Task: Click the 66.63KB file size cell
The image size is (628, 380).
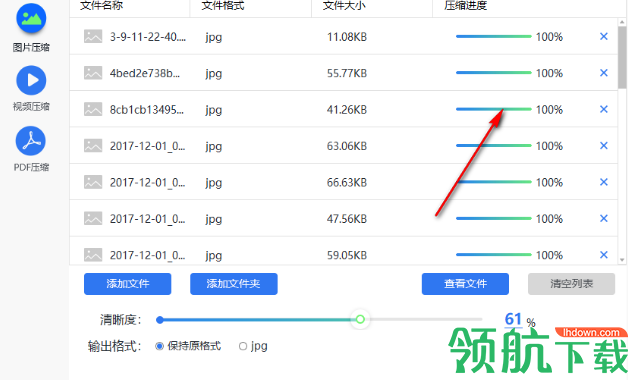Action: click(347, 183)
